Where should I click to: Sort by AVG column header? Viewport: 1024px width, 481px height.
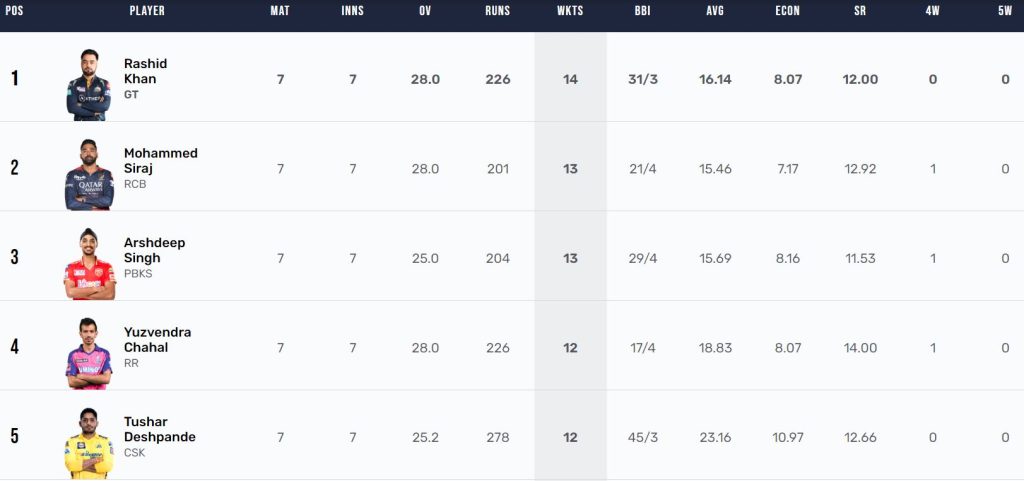(x=715, y=11)
